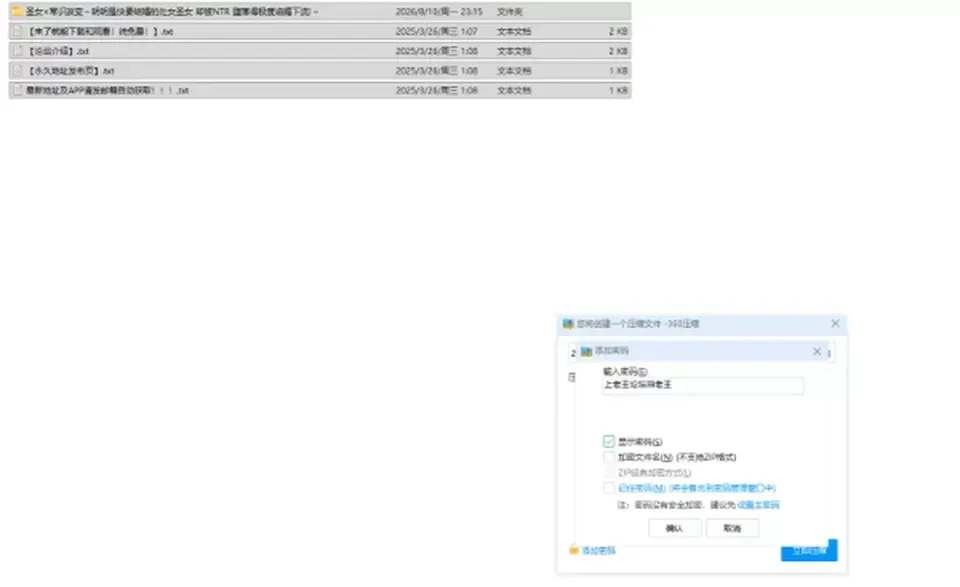
Task: Confirm the password with the 确认 button
Action: coord(674,528)
